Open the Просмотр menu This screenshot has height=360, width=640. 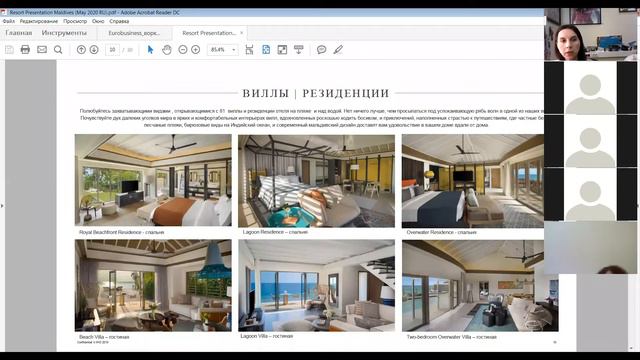pyautogui.click(x=75, y=21)
